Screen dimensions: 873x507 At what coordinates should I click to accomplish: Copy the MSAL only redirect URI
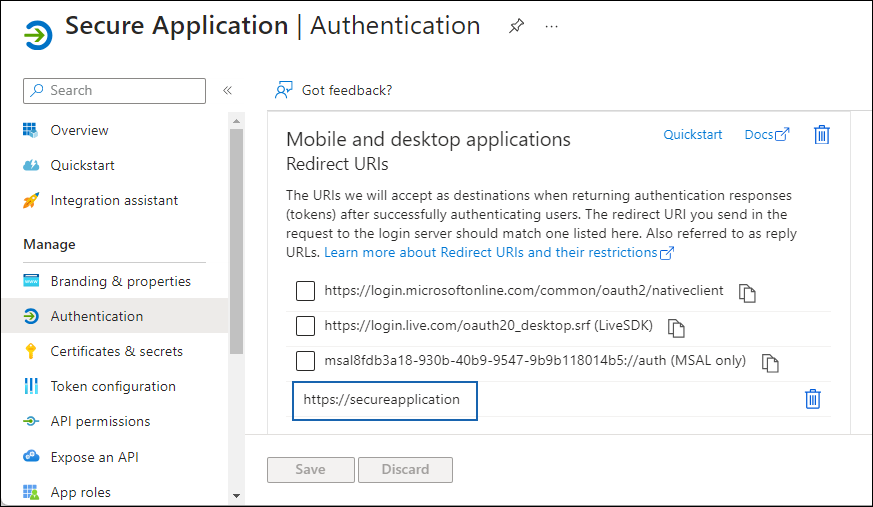pyautogui.click(x=770, y=363)
